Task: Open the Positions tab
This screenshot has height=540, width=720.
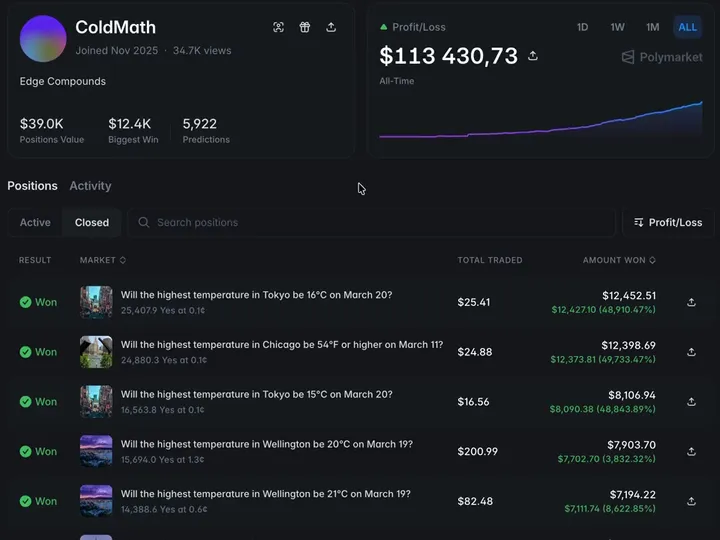Action: [32, 186]
